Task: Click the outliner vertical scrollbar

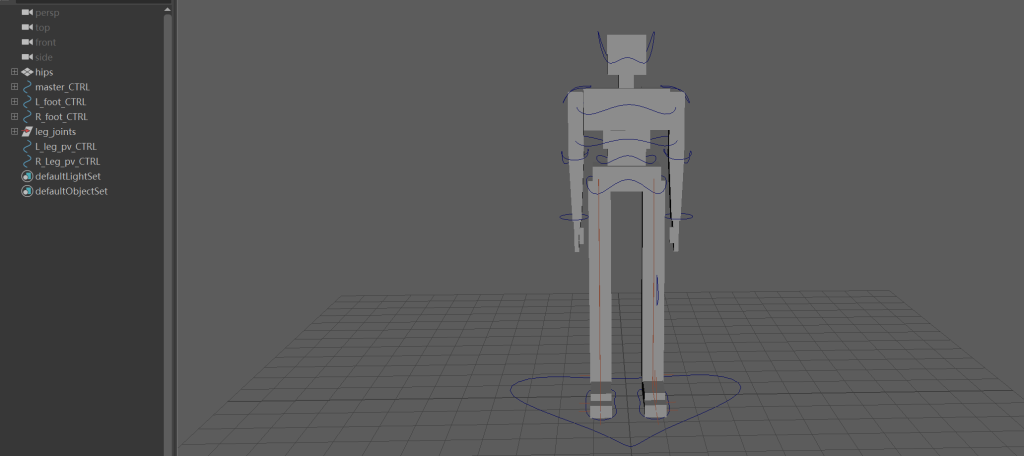Action: pos(168,200)
